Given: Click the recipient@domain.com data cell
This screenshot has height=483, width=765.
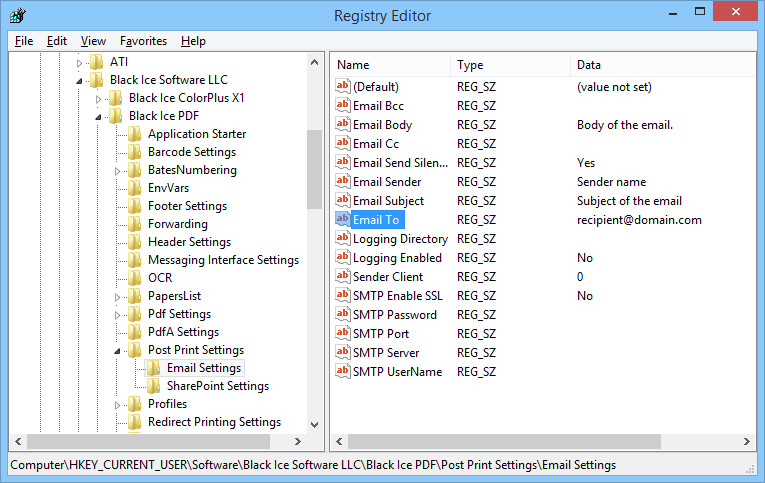Looking at the screenshot, I should click(x=639, y=220).
